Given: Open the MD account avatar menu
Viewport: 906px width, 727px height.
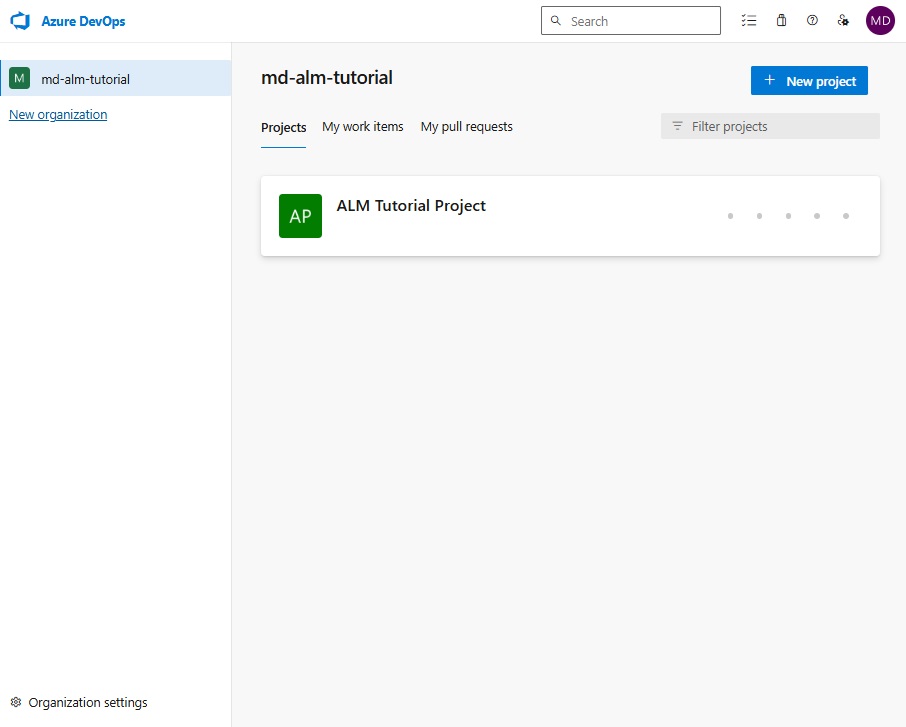Looking at the screenshot, I should 880,21.
